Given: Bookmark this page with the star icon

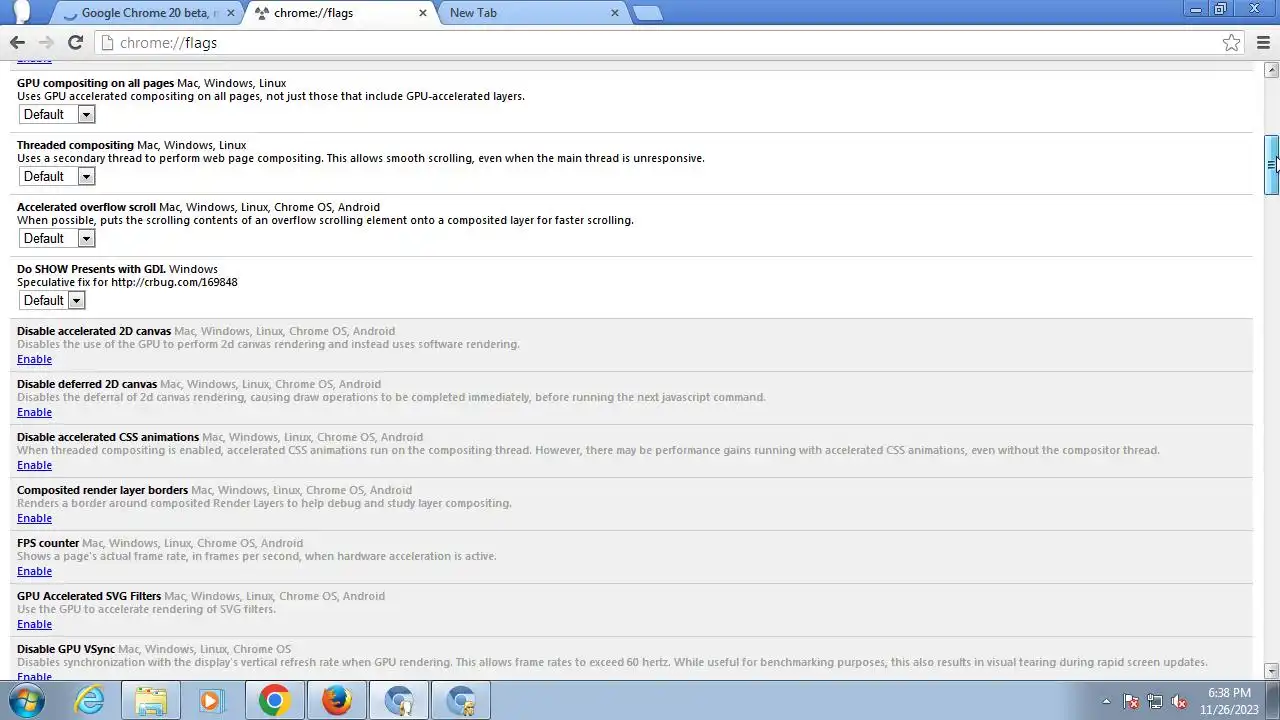Looking at the screenshot, I should [x=1231, y=42].
